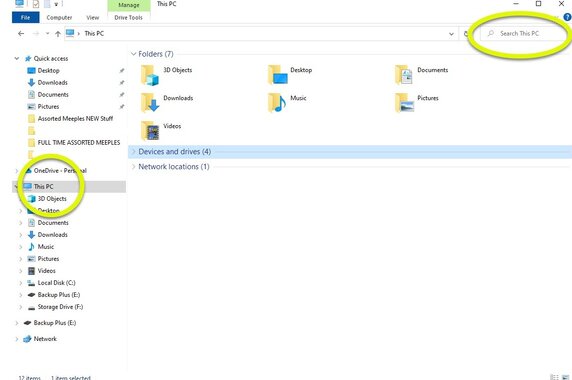This screenshot has height=380, width=572.
Task: Expand the Devices and drives (4) group
Action: [134, 152]
